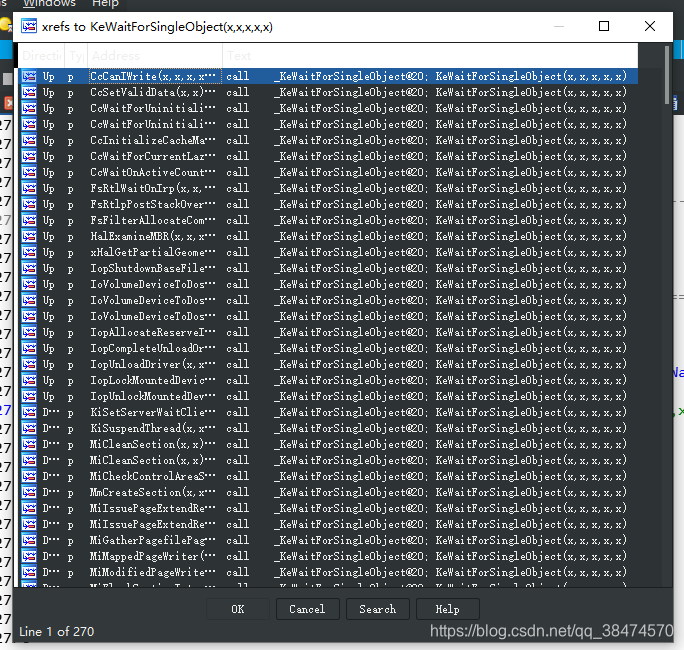Select IopUnloadDriver(x,x address text
This screenshot has height=650, width=684.
tap(153, 364)
